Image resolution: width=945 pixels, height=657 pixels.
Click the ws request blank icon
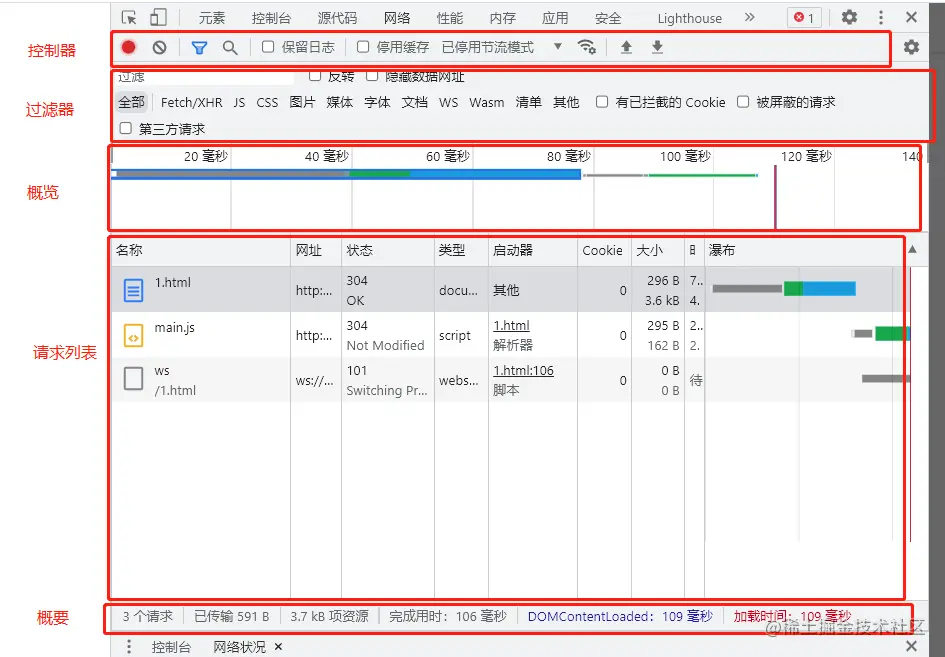133,379
